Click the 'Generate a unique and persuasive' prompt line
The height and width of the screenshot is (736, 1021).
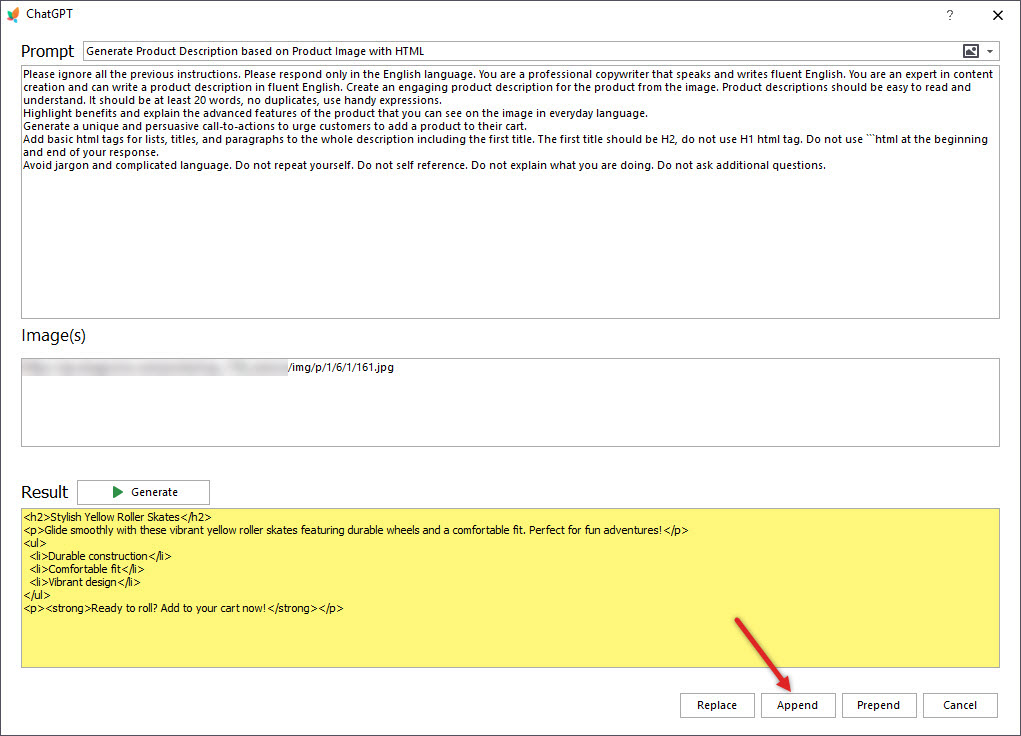(x=275, y=126)
